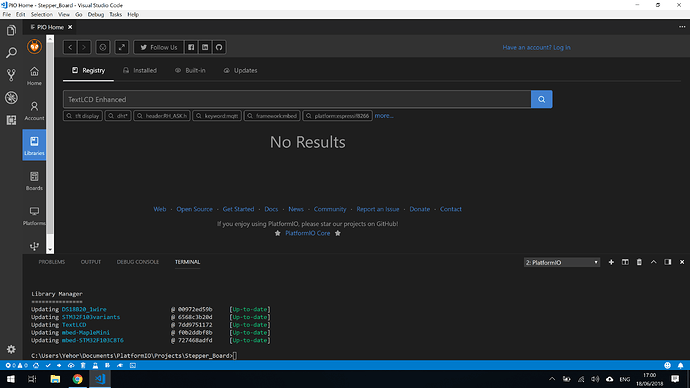
Task: Split the terminal panel
Action: tap(625, 262)
